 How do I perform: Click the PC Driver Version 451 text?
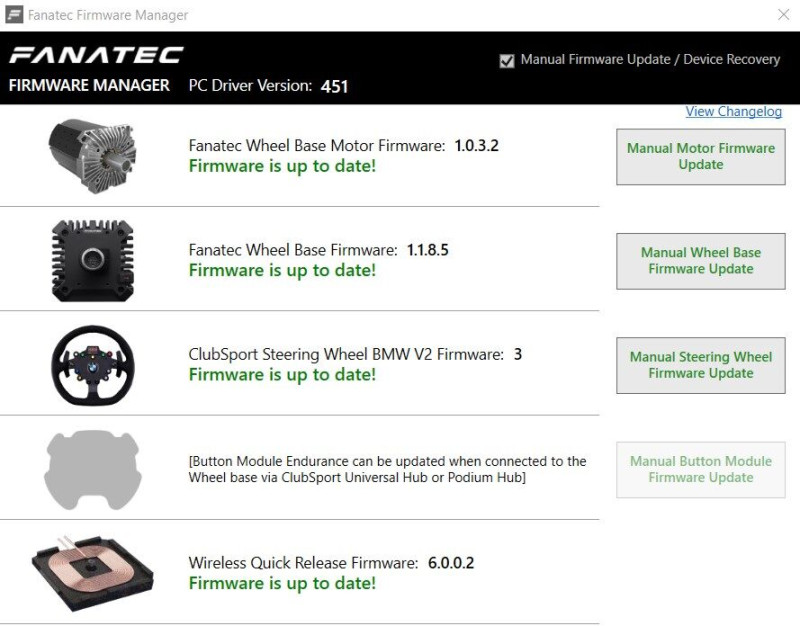(268, 86)
